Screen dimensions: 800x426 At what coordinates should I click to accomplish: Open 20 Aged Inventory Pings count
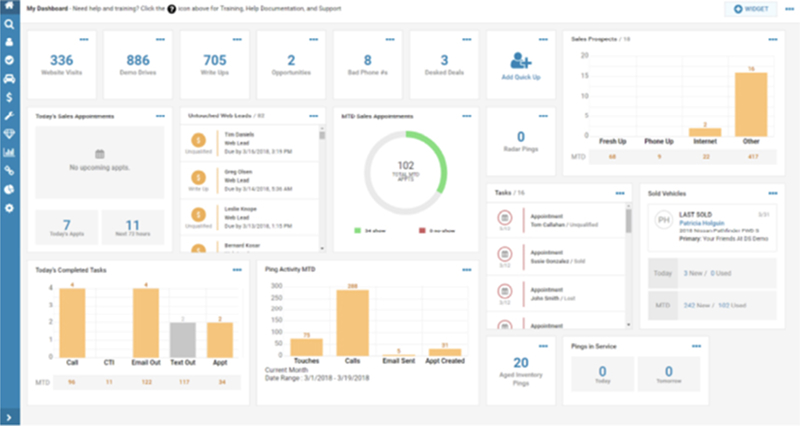pyautogui.click(x=521, y=363)
